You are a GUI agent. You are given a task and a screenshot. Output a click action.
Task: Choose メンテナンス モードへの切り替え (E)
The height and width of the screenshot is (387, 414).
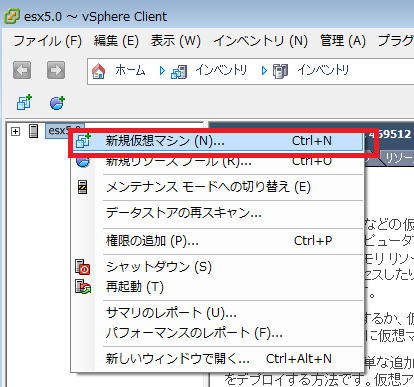(217, 187)
